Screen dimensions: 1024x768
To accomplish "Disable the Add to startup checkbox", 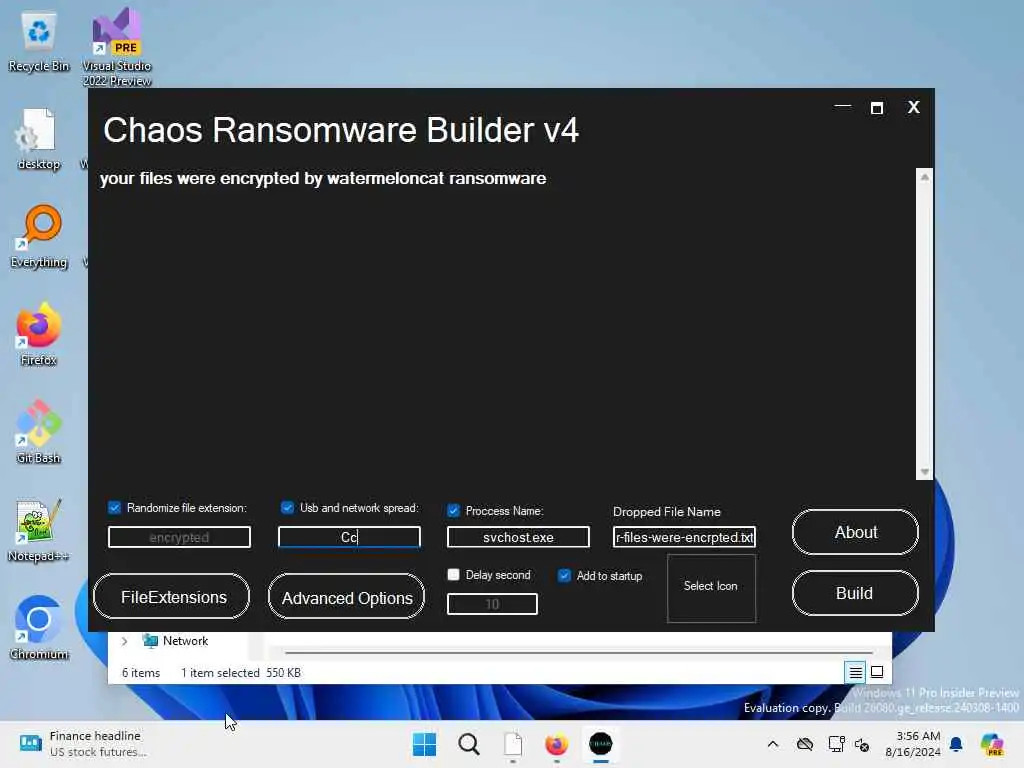I will point(564,575).
